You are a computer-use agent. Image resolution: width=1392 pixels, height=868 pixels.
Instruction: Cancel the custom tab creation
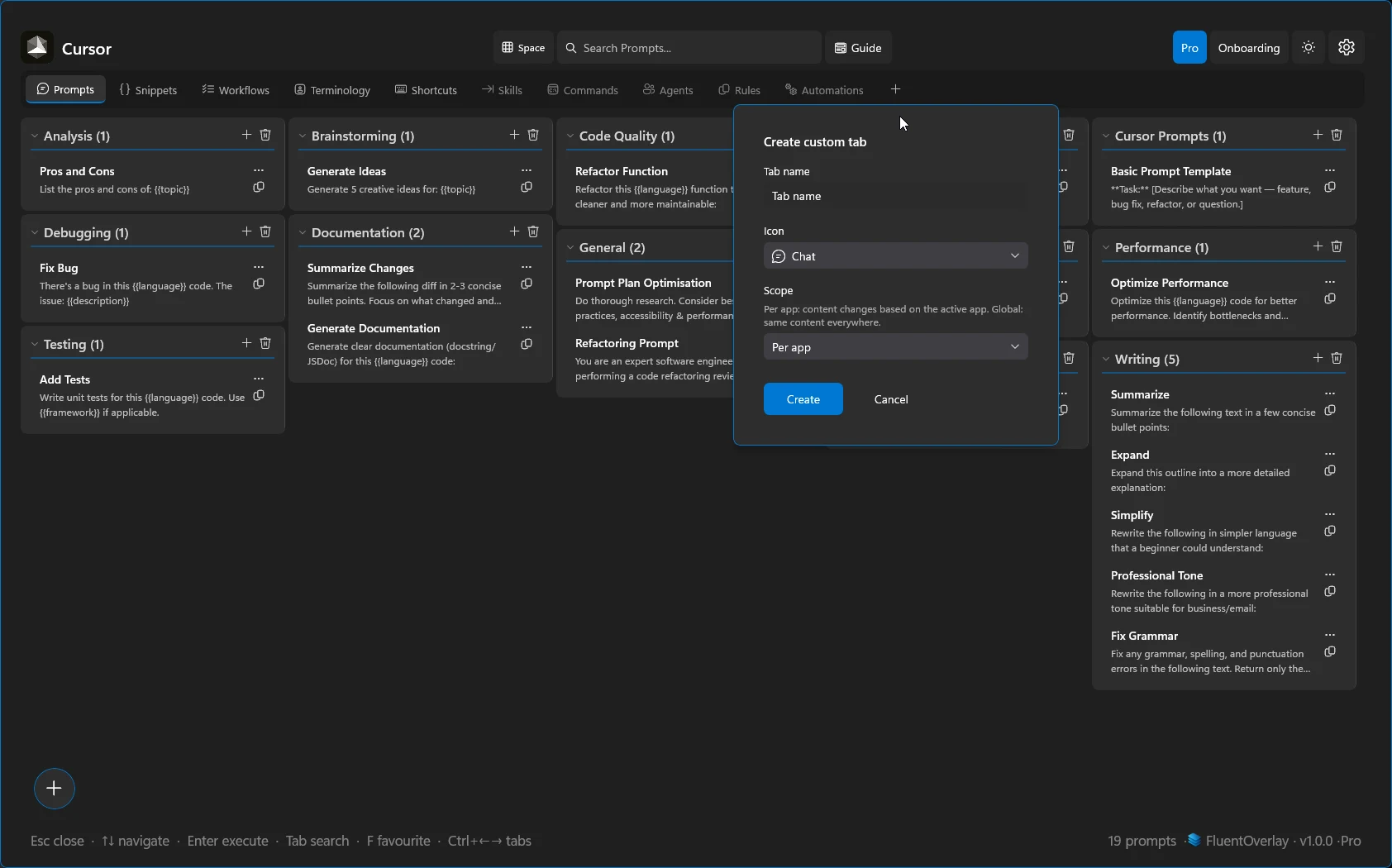pos(890,398)
